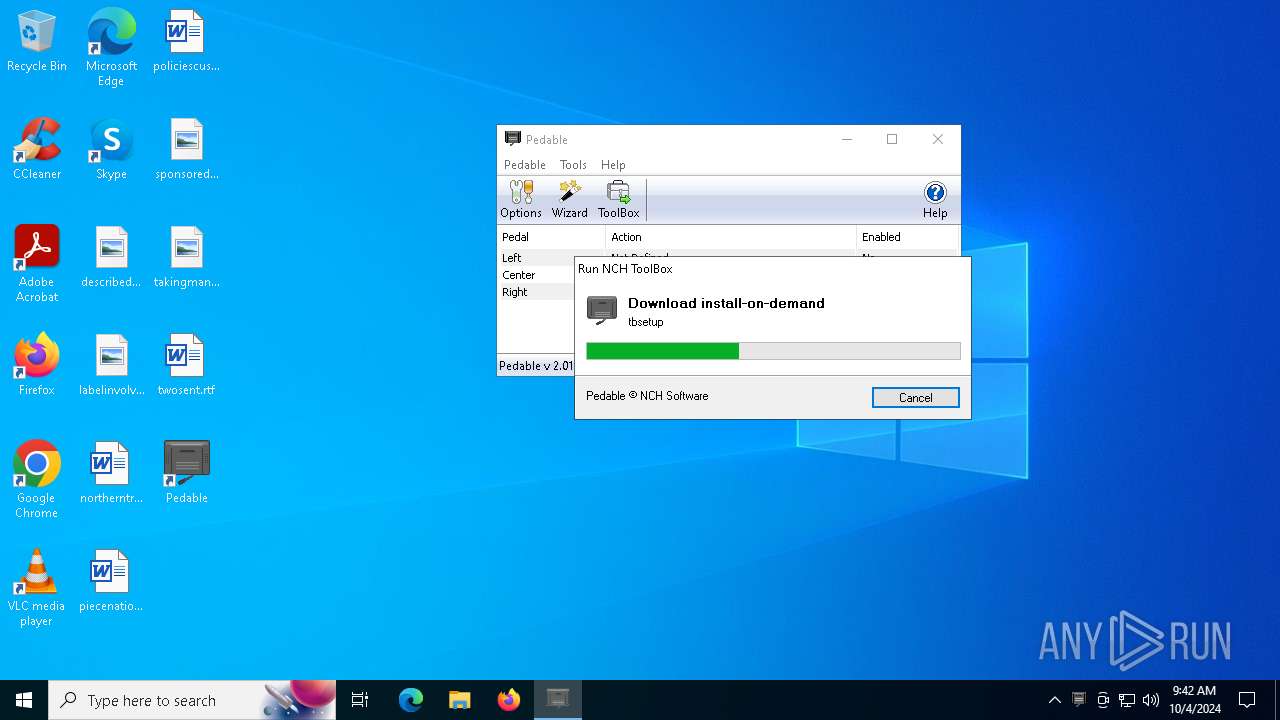
Task: Click the Enabled column header
Action: click(907, 237)
